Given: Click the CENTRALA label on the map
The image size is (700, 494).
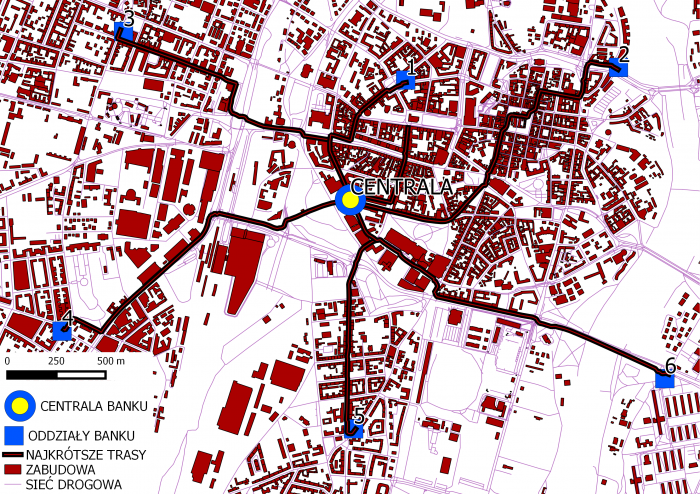Looking at the screenshot, I should [x=401, y=187].
